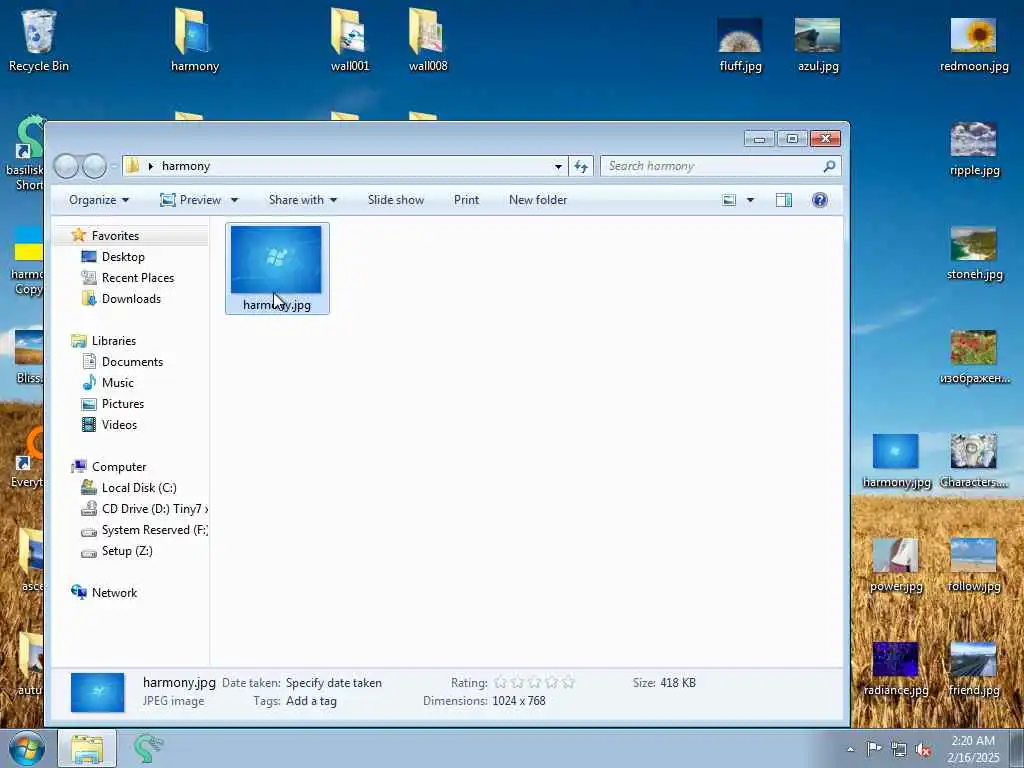Open Downloads in the navigation pane
This screenshot has height=768, width=1024.
coord(131,298)
